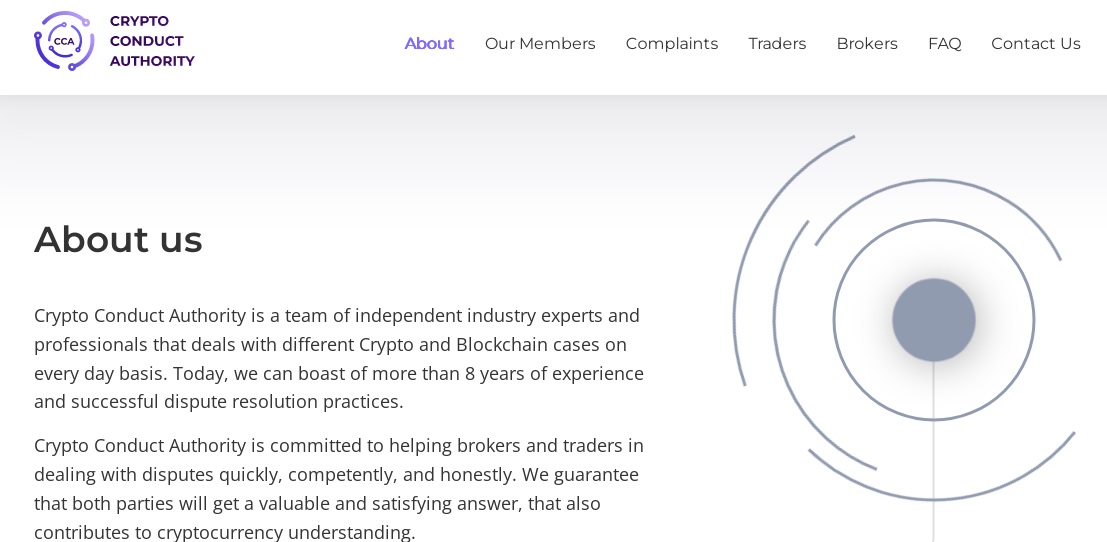
Task: Open the Complaints section
Action: [671, 44]
